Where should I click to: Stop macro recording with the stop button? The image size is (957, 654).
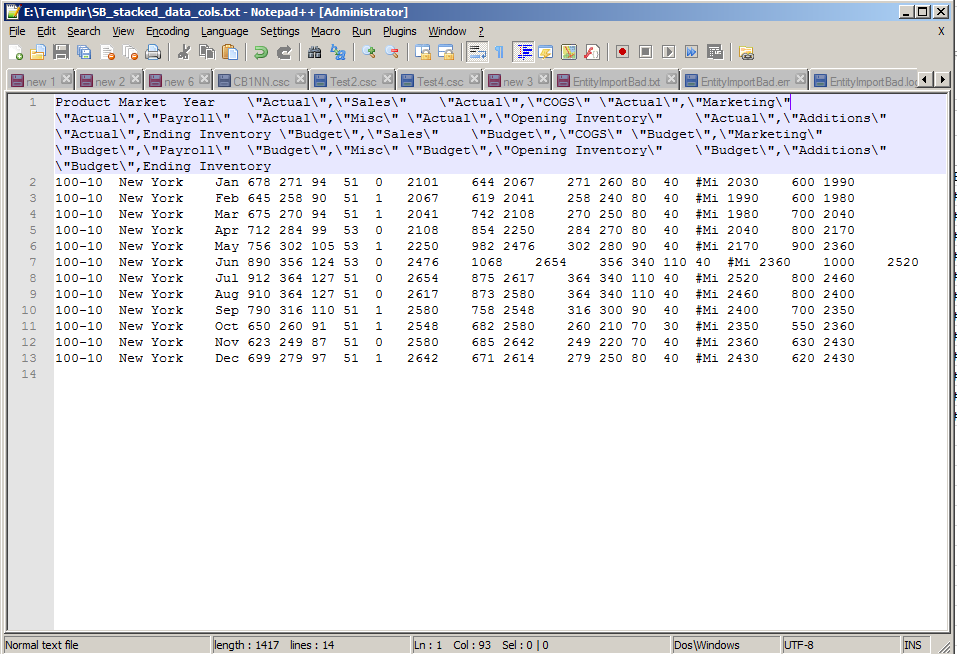click(x=646, y=53)
